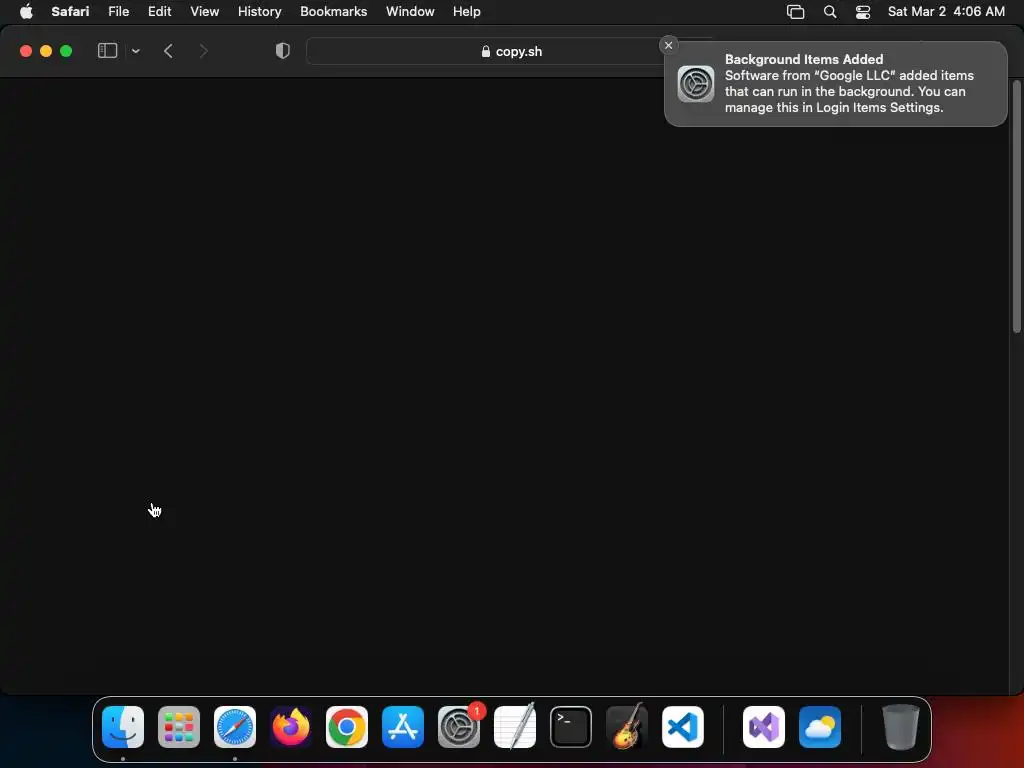Go forward to the next page
Screen dimensions: 1024x768
(x=203, y=51)
